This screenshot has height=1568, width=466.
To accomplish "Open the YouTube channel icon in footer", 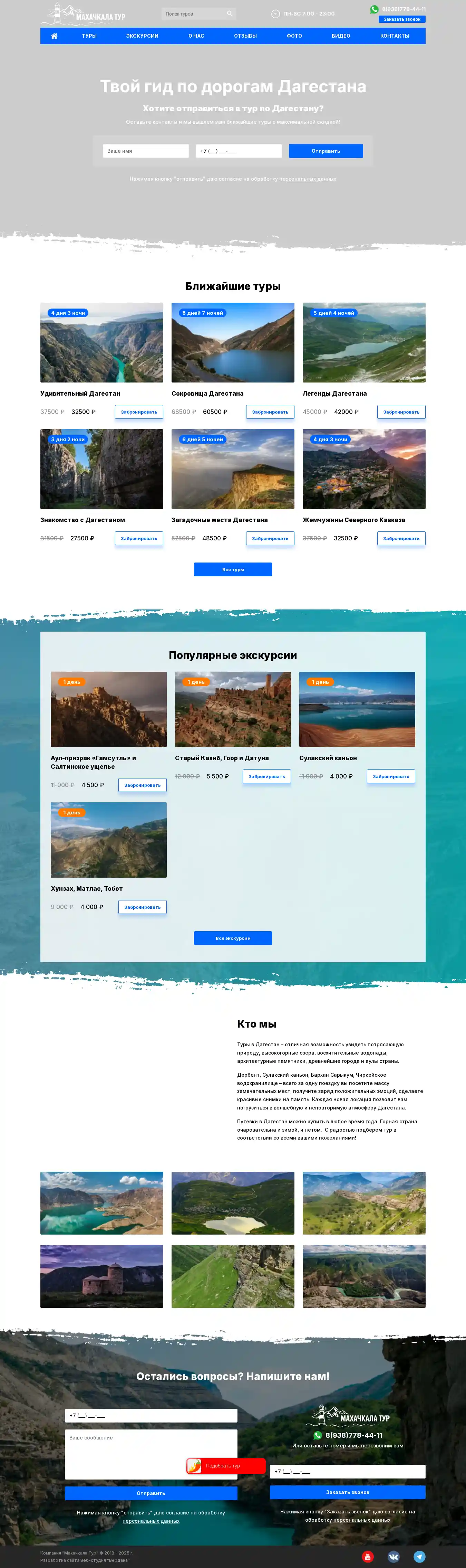I will 367,1557.
